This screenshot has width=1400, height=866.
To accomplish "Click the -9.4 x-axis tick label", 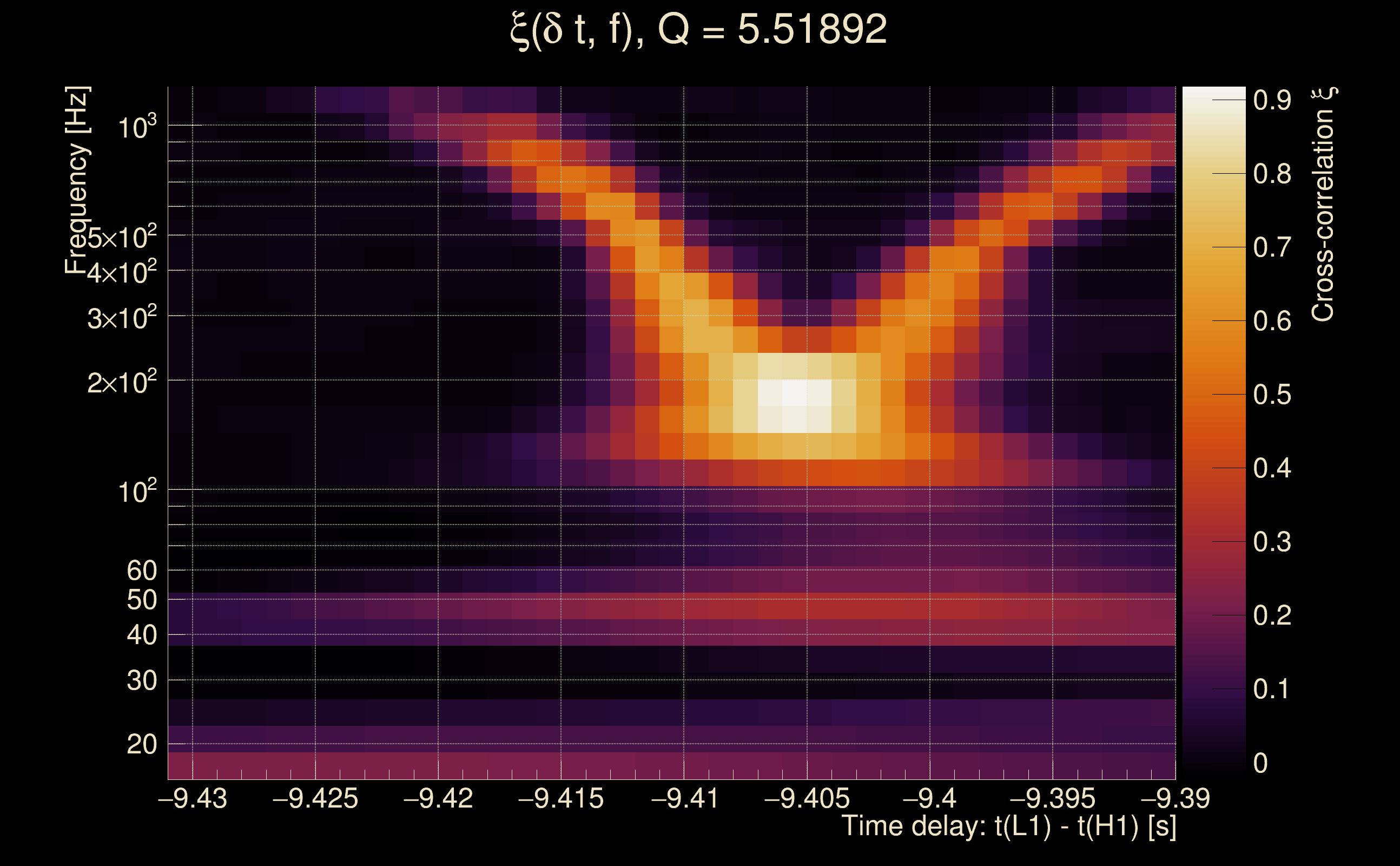I will coord(929,799).
